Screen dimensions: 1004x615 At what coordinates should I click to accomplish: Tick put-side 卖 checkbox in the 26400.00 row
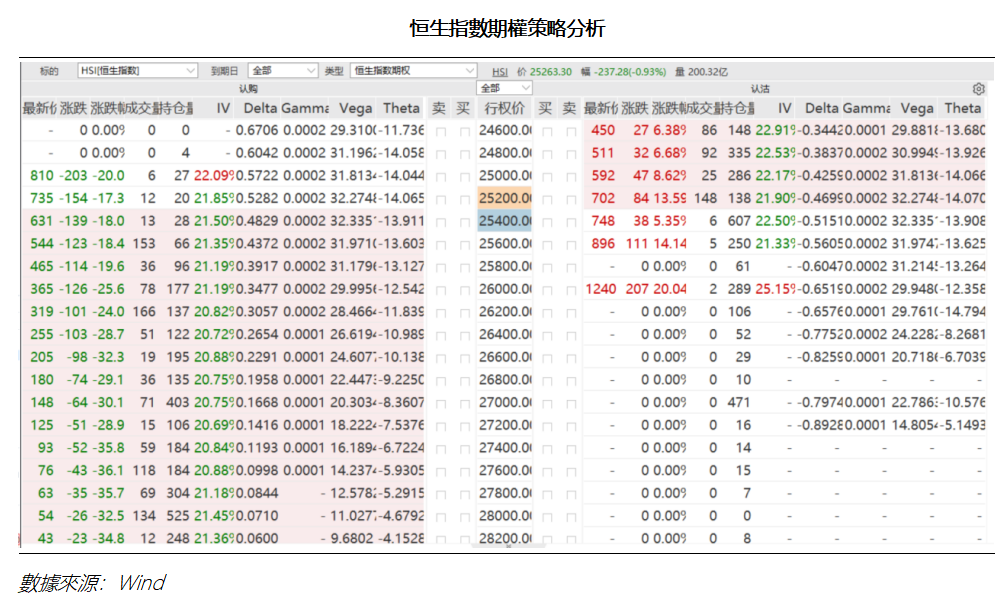click(571, 336)
